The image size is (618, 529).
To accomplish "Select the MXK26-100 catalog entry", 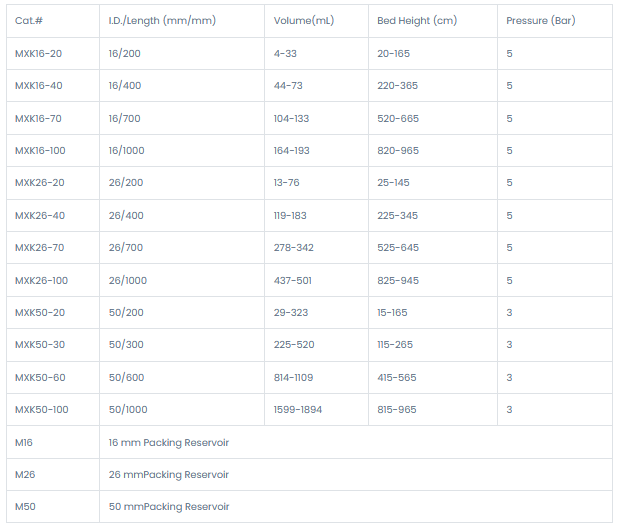I will click(x=41, y=280).
